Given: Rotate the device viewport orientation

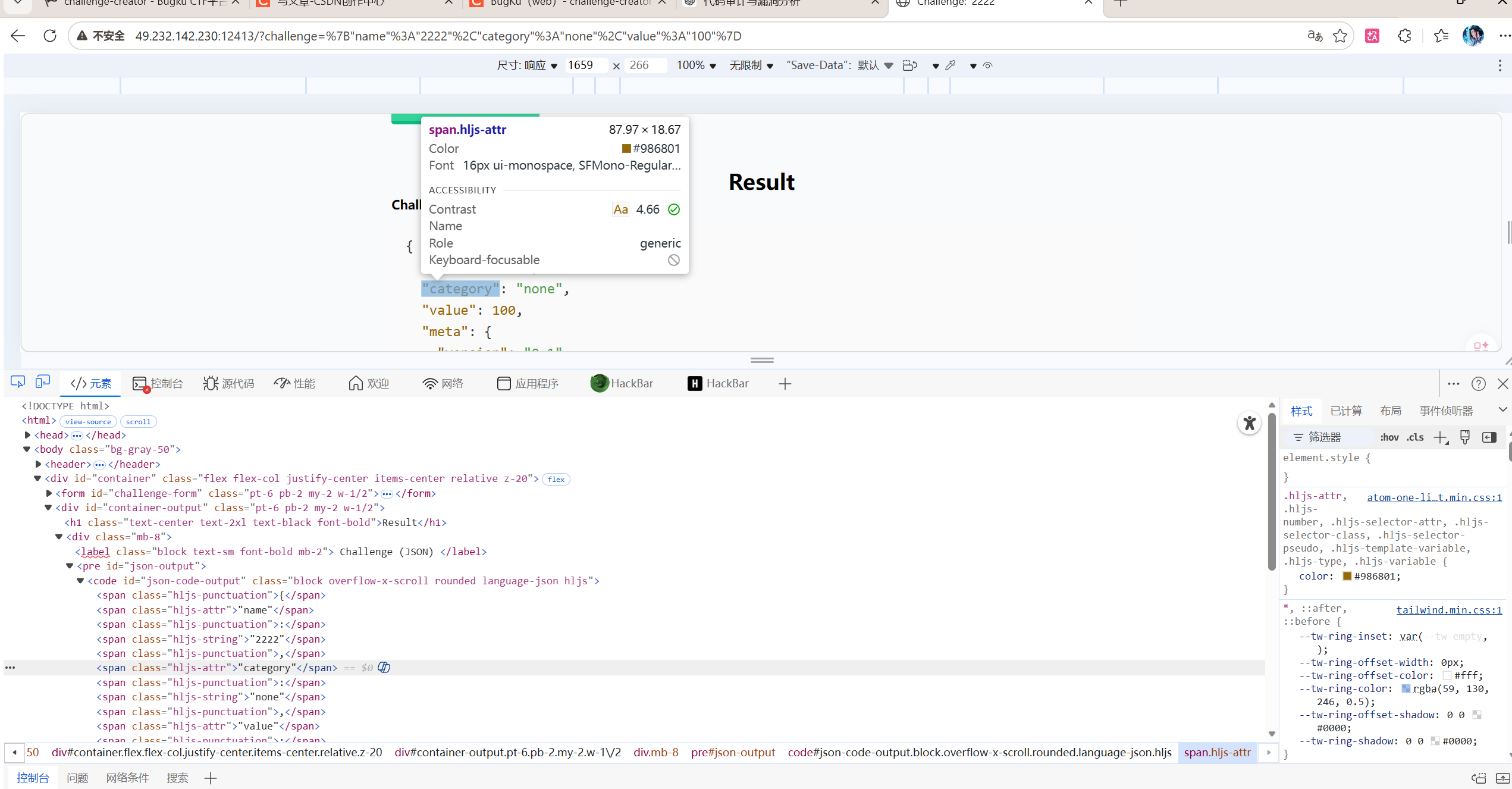Looking at the screenshot, I should (x=910, y=65).
